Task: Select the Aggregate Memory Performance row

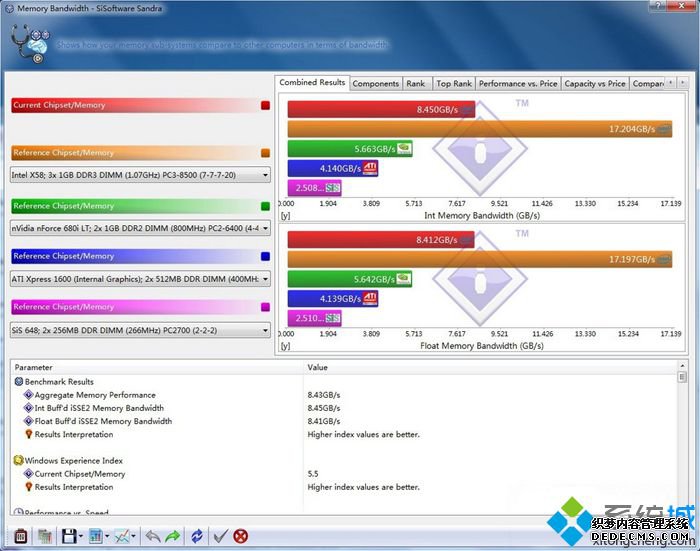Action: 344,395
